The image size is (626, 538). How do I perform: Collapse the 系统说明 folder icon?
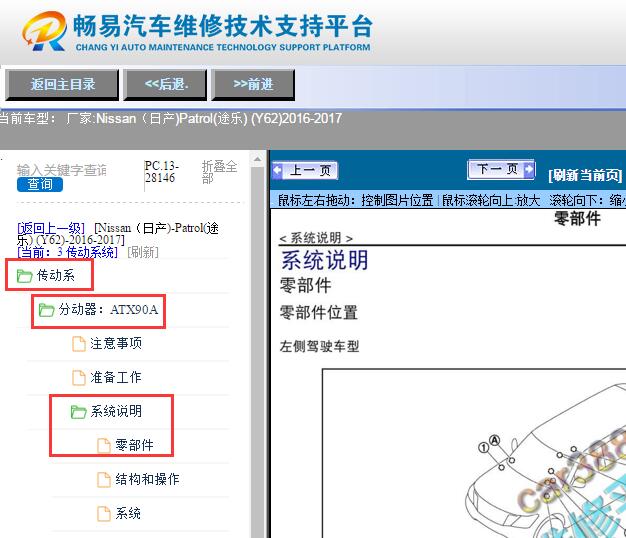coord(78,412)
